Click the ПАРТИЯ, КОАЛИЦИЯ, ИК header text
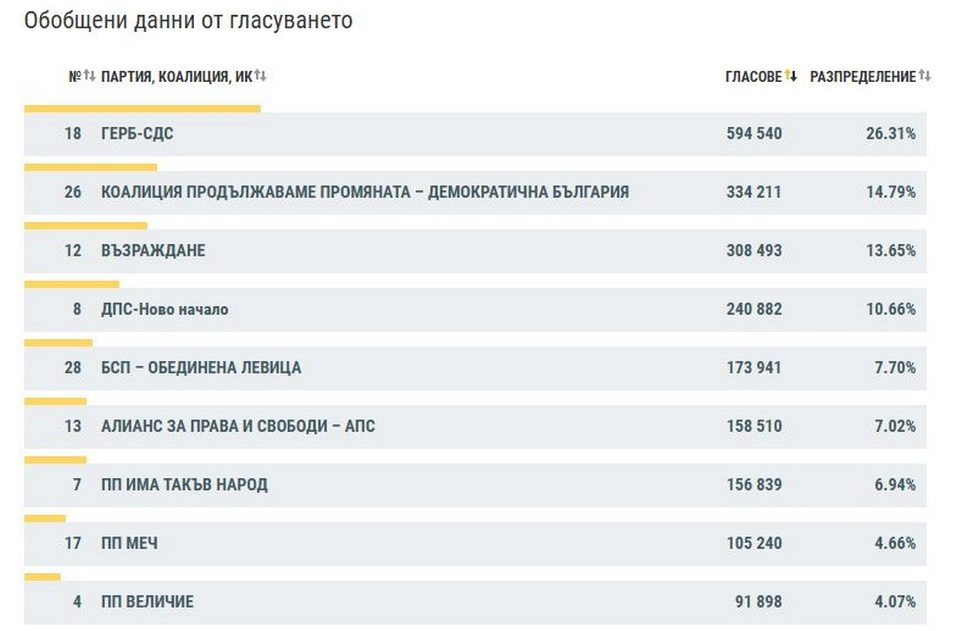 tap(176, 77)
